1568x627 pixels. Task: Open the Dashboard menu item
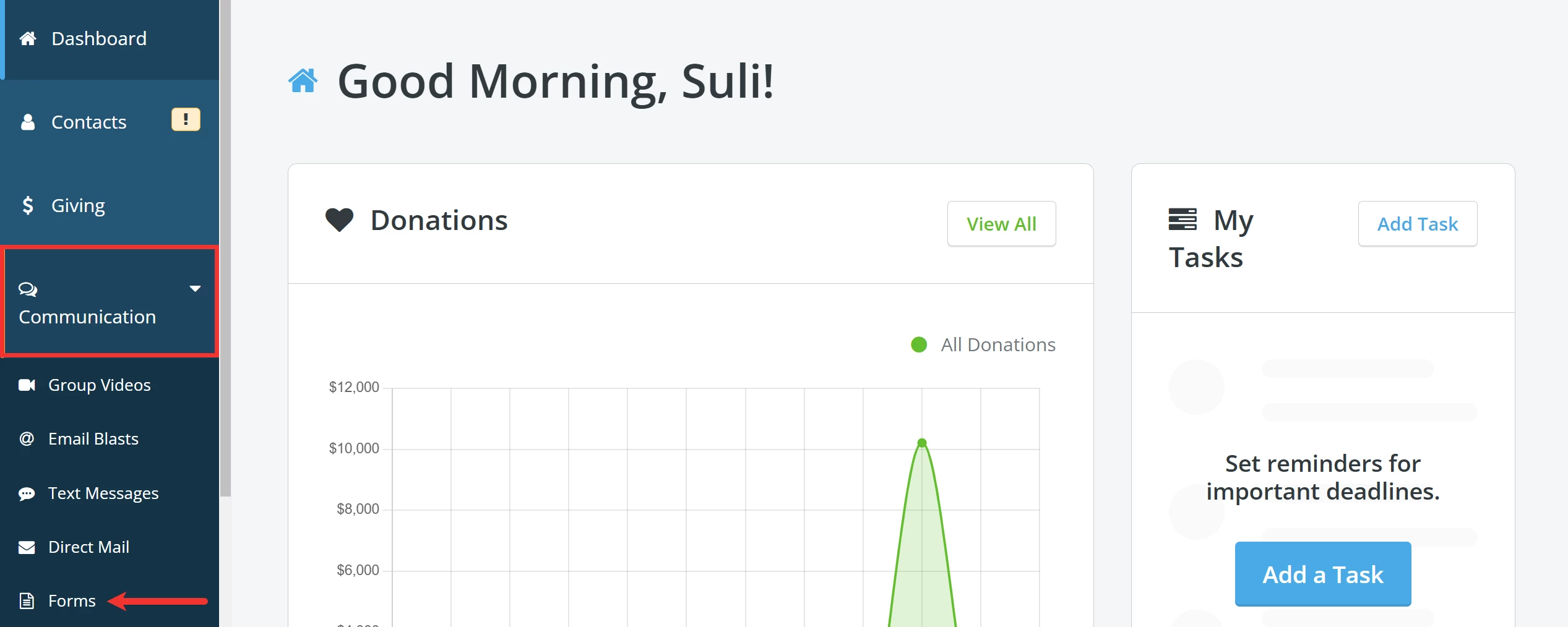(x=110, y=39)
